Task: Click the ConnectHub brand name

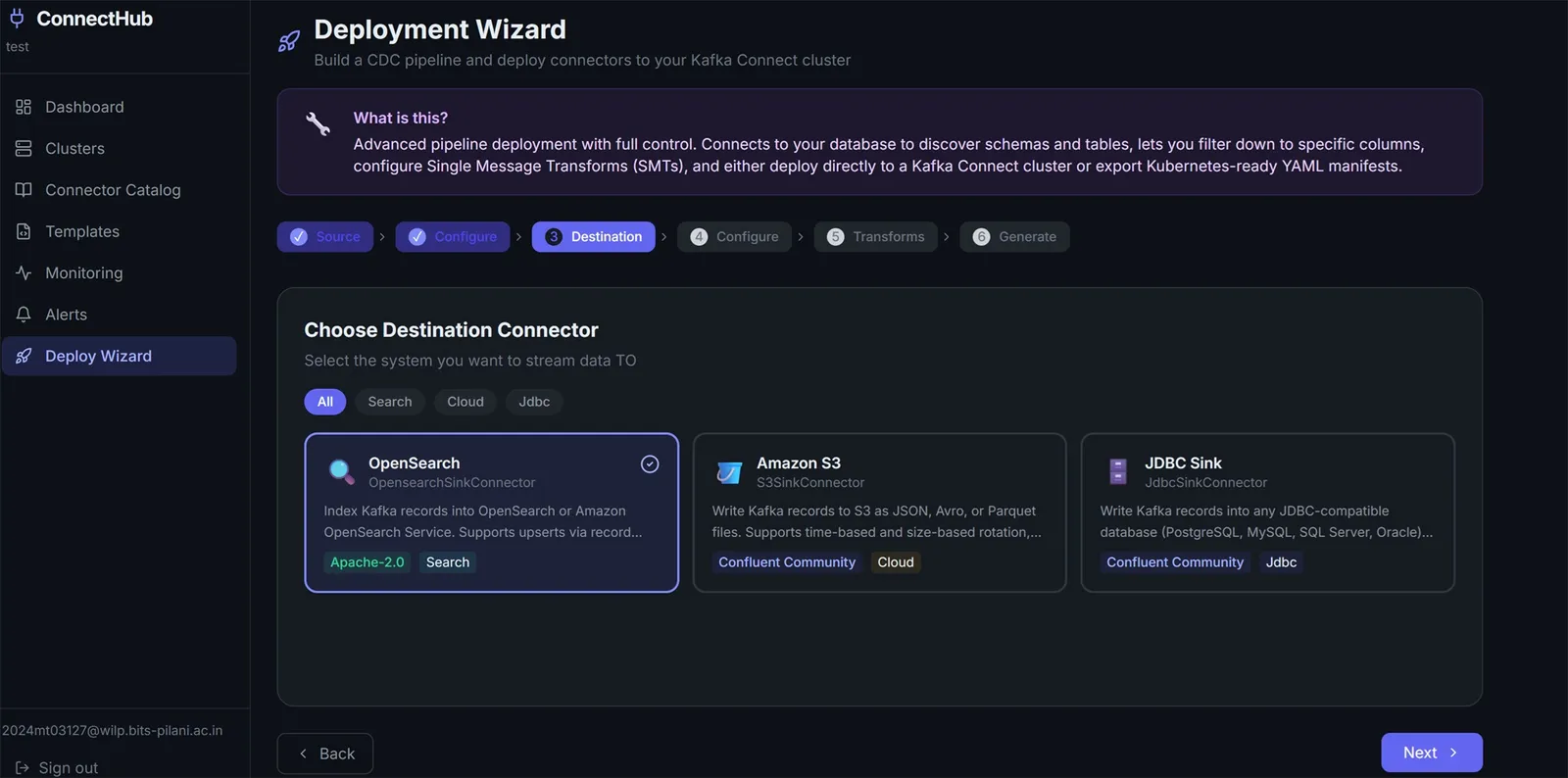Action: point(95,19)
